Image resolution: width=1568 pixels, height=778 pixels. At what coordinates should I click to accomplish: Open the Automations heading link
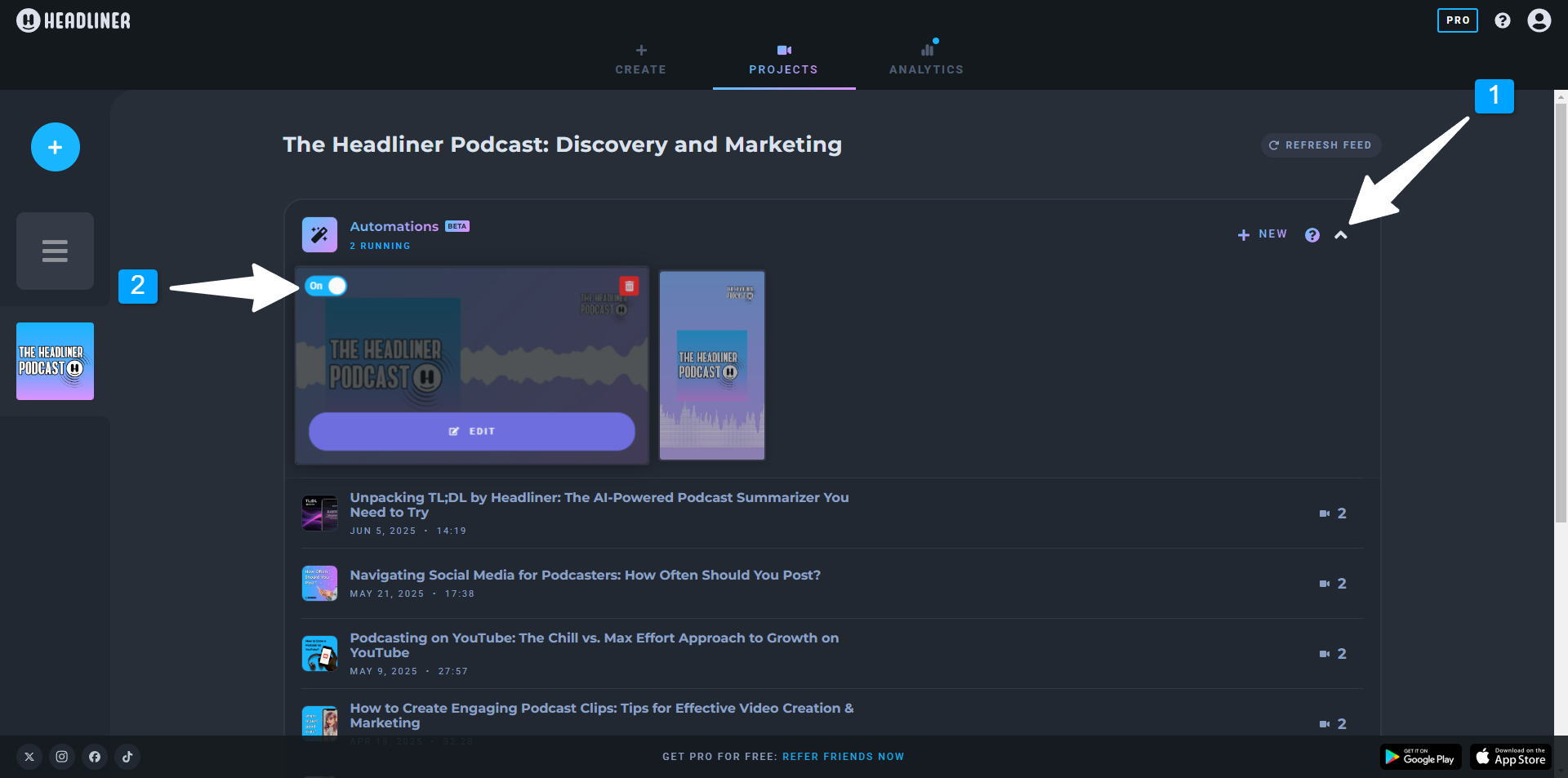(394, 226)
